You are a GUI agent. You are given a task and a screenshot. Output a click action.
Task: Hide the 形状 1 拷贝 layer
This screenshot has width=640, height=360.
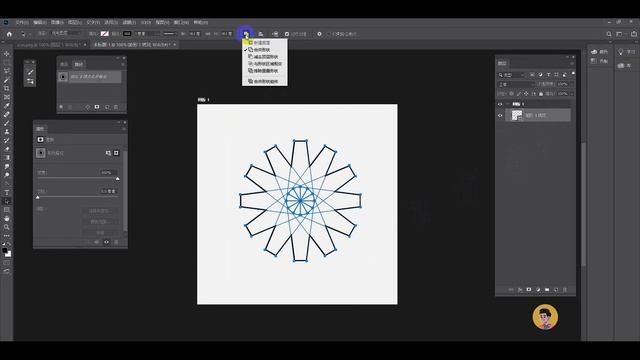(500, 116)
